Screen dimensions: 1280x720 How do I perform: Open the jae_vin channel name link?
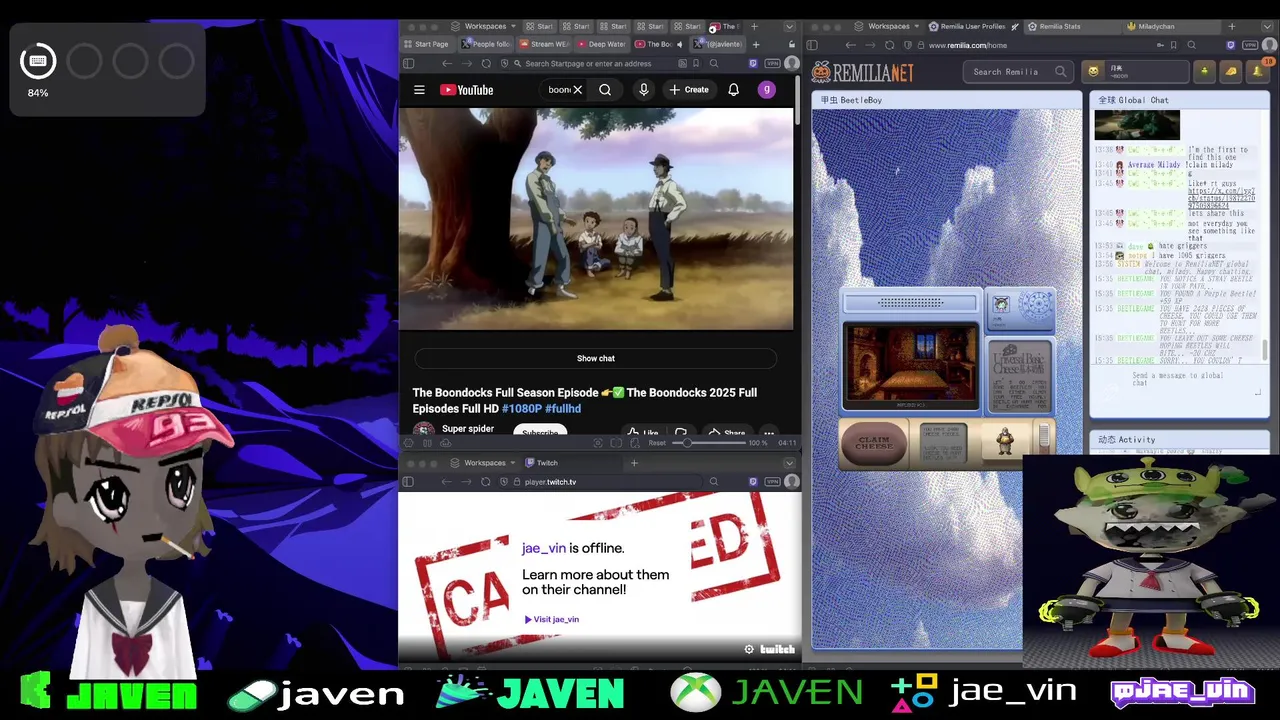point(544,548)
